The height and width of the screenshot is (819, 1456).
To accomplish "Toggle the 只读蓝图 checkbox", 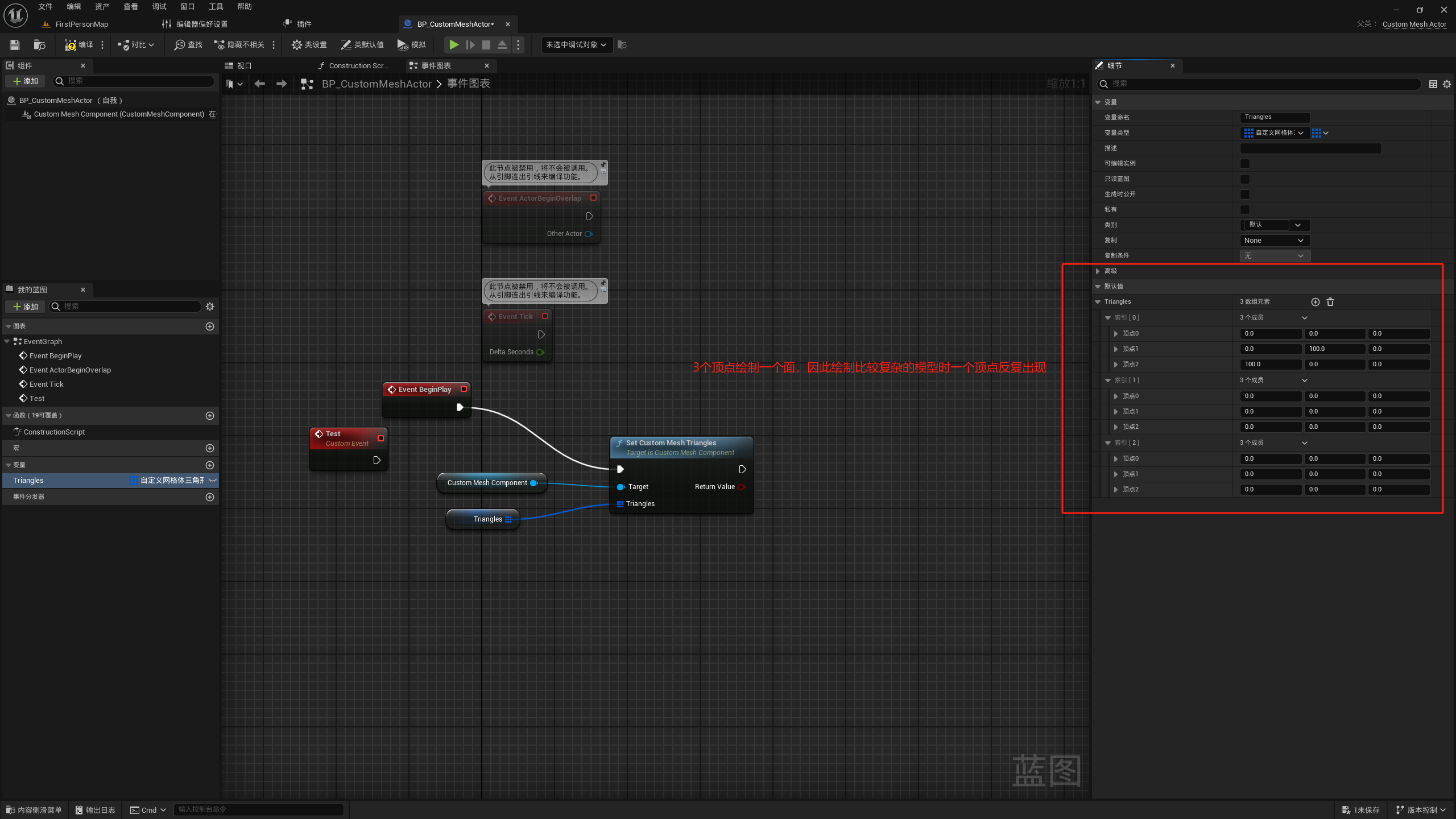I will pyautogui.click(x=1245, y=179).
